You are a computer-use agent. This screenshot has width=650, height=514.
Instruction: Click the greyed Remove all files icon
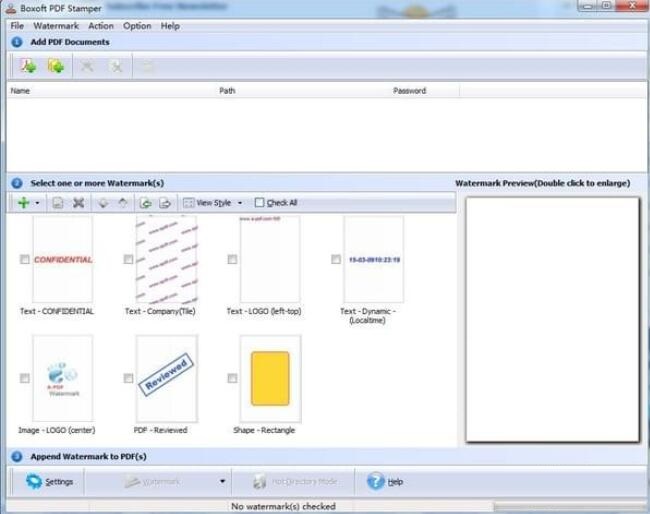pos(116,66)
